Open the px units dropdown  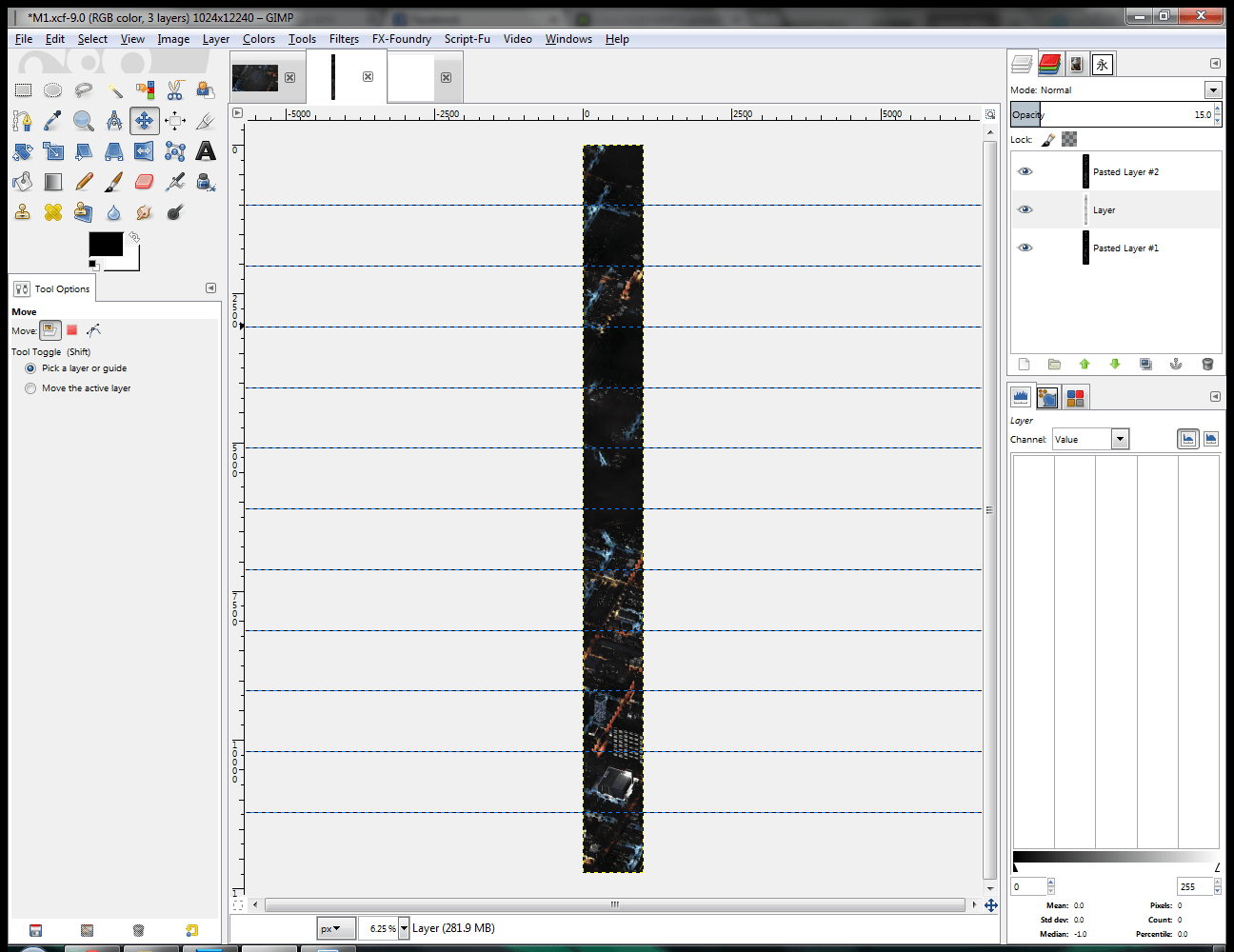336,928
